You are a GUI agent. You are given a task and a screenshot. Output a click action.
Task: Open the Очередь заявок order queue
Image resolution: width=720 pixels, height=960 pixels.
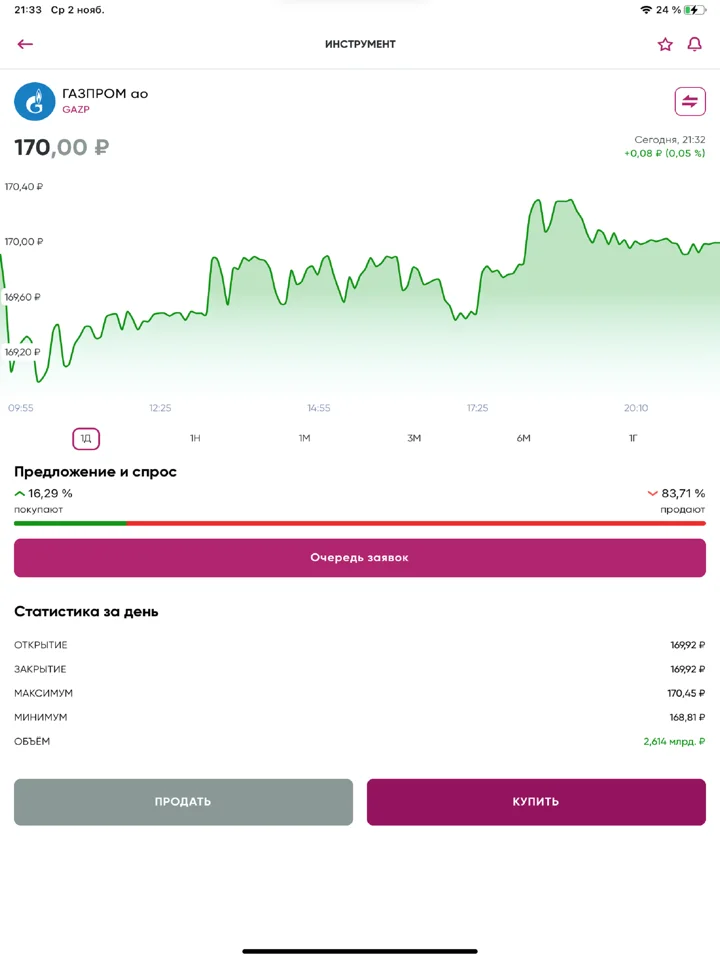pyautogui.click(x=360, y=558)
